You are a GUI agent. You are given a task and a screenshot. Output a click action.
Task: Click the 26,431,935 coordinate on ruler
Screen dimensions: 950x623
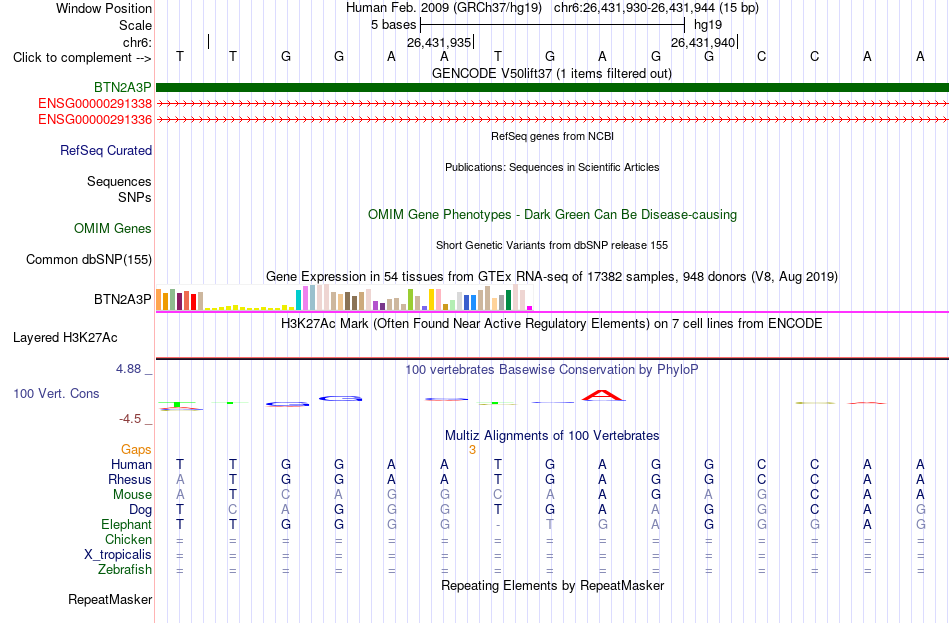(439, 42)
